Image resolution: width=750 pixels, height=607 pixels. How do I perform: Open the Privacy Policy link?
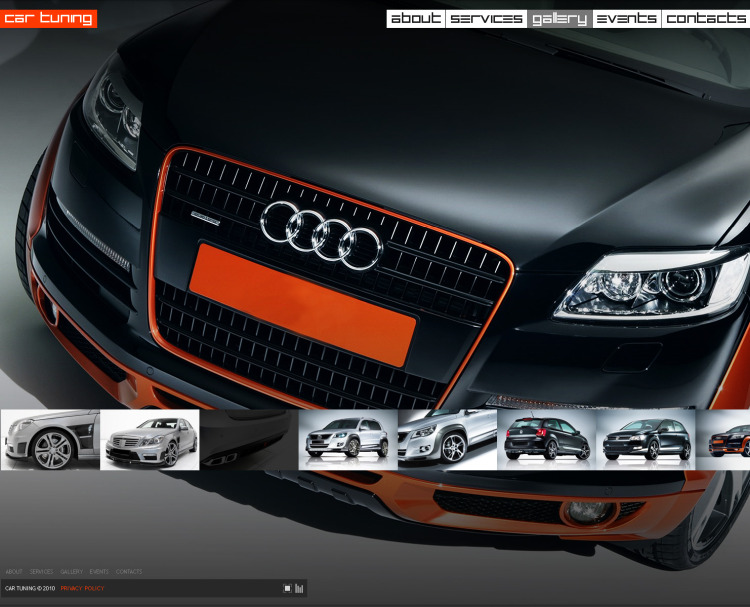[x=82, y=588]
